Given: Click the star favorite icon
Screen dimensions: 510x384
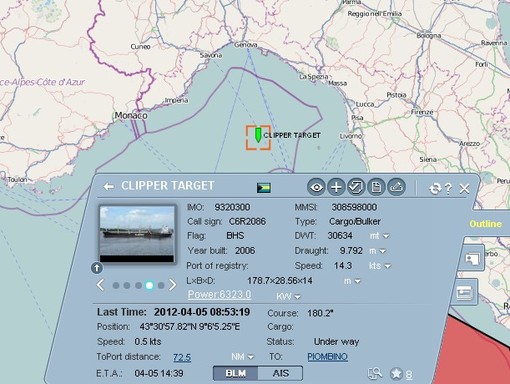Looking at the screenshot, I should tap(396, 374).
